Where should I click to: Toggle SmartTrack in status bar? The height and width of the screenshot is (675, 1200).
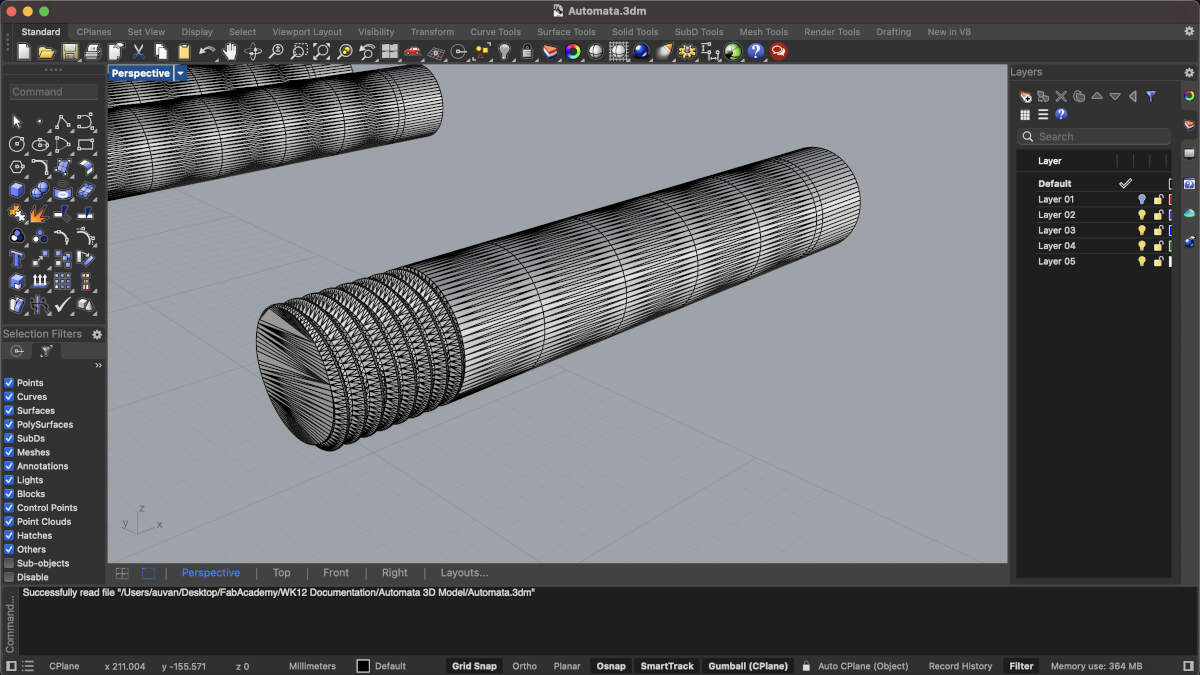(667, 666)
